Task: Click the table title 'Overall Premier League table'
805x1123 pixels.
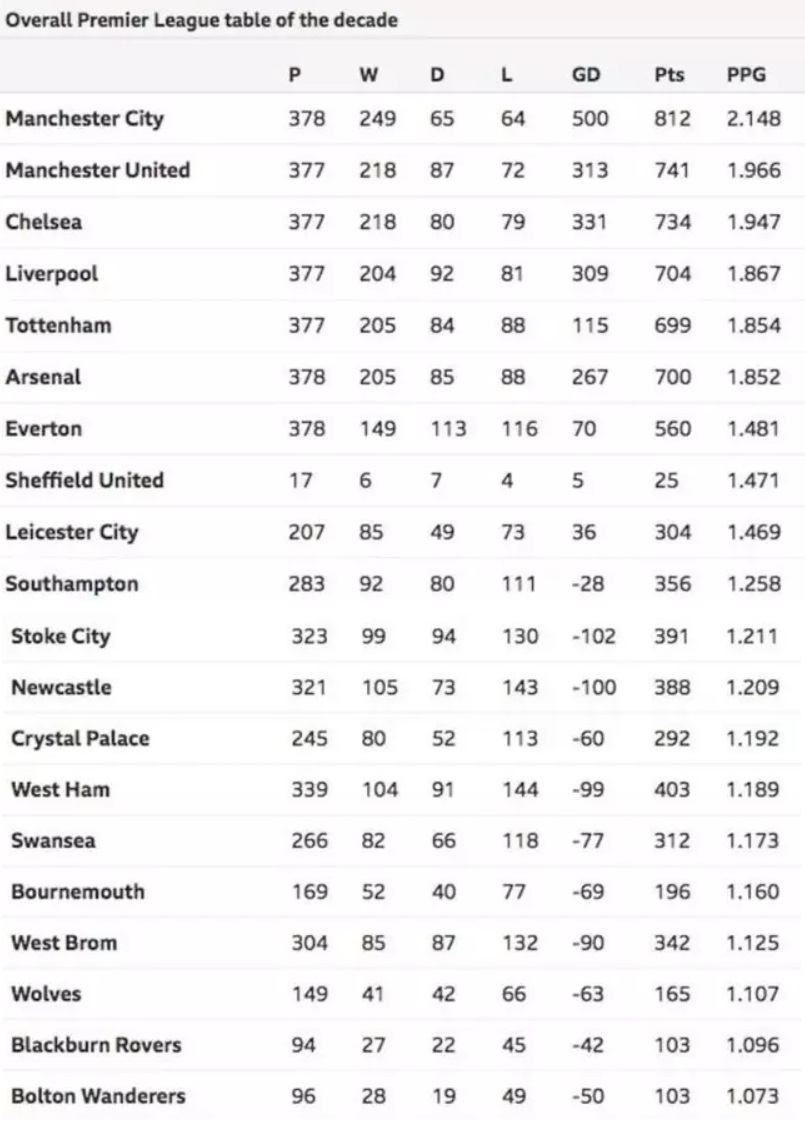Action: [x=201, y=20]
